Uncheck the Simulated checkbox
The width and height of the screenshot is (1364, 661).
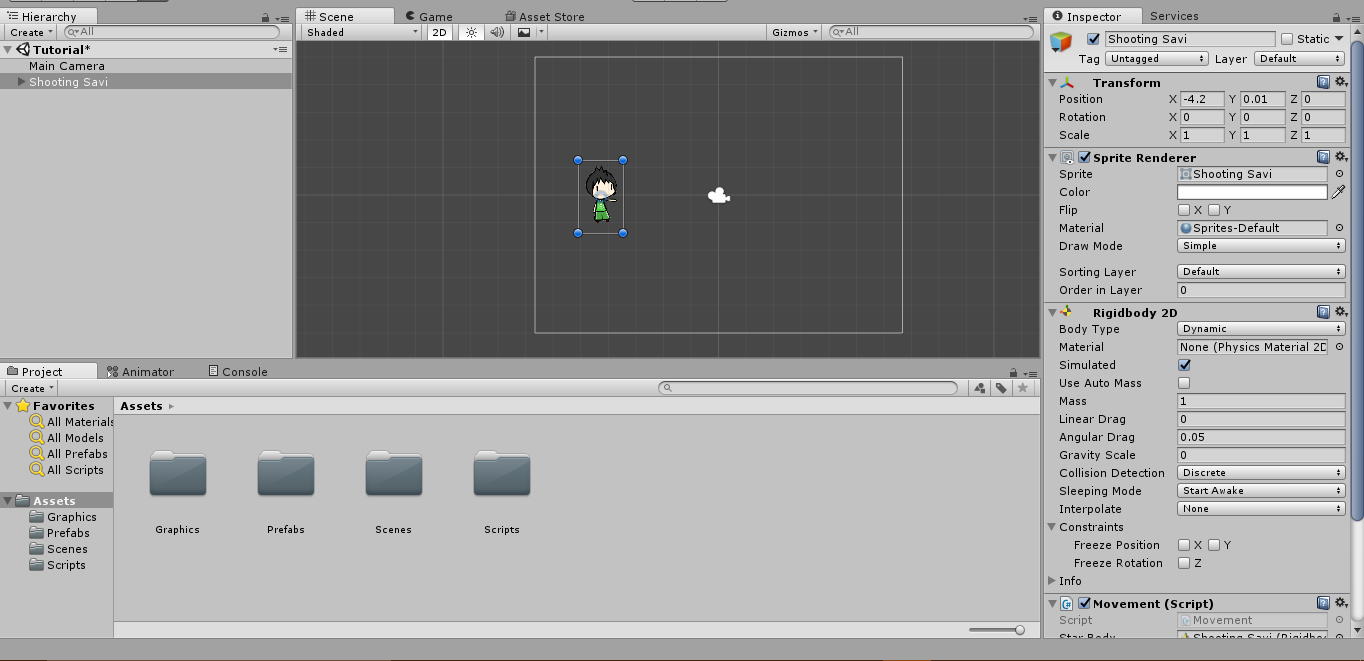(1184, 365)
